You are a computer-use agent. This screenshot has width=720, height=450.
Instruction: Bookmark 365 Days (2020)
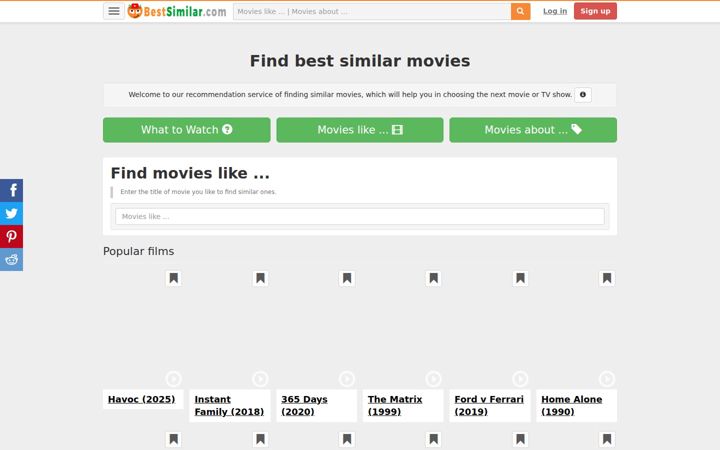point(347,278)
